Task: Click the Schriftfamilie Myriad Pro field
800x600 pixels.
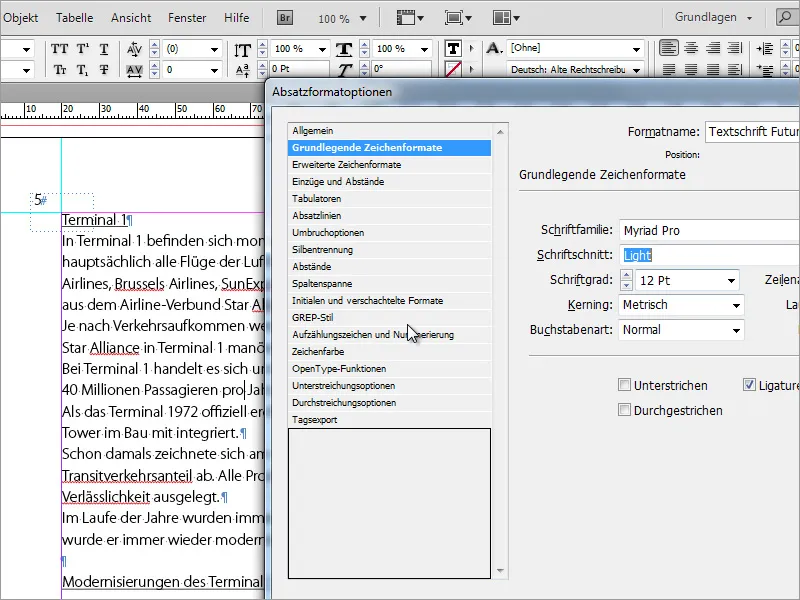Action: 709,231
